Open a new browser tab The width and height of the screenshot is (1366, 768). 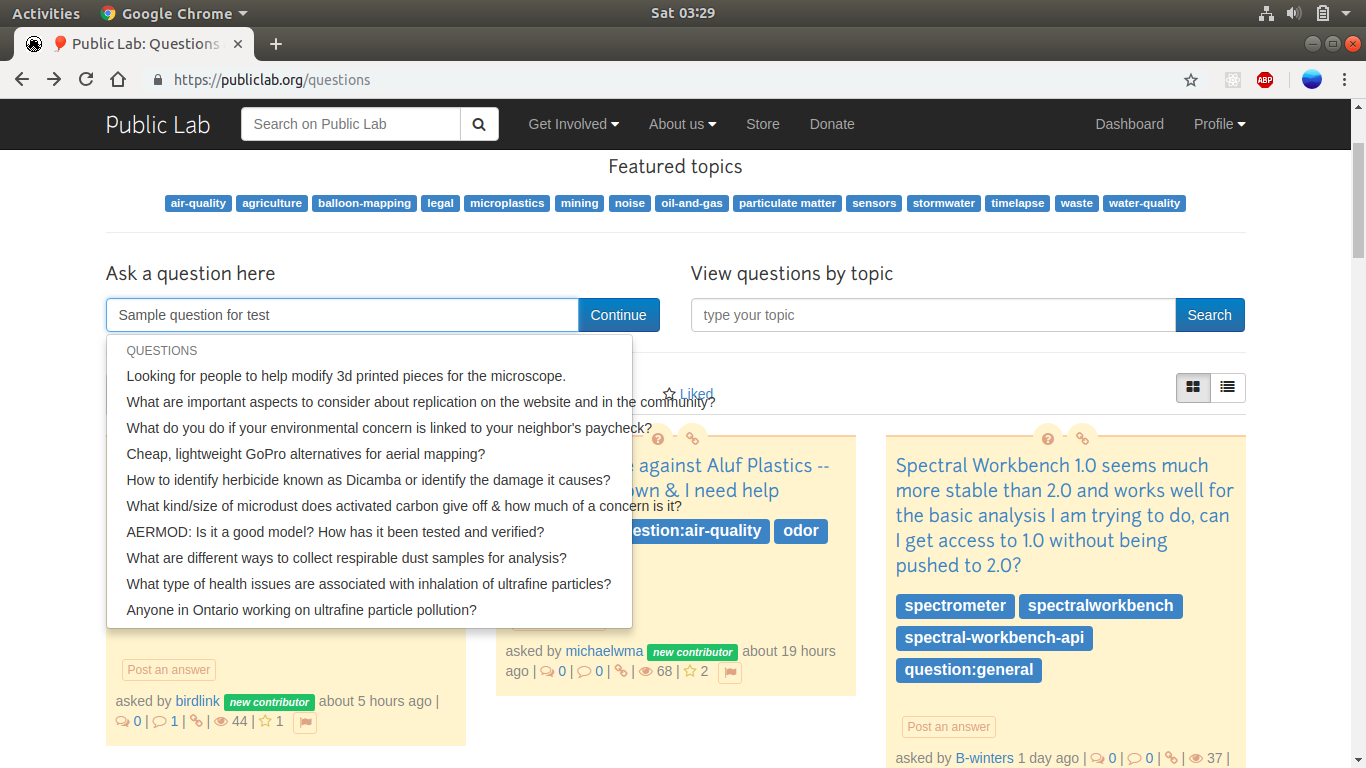(276, 44)
